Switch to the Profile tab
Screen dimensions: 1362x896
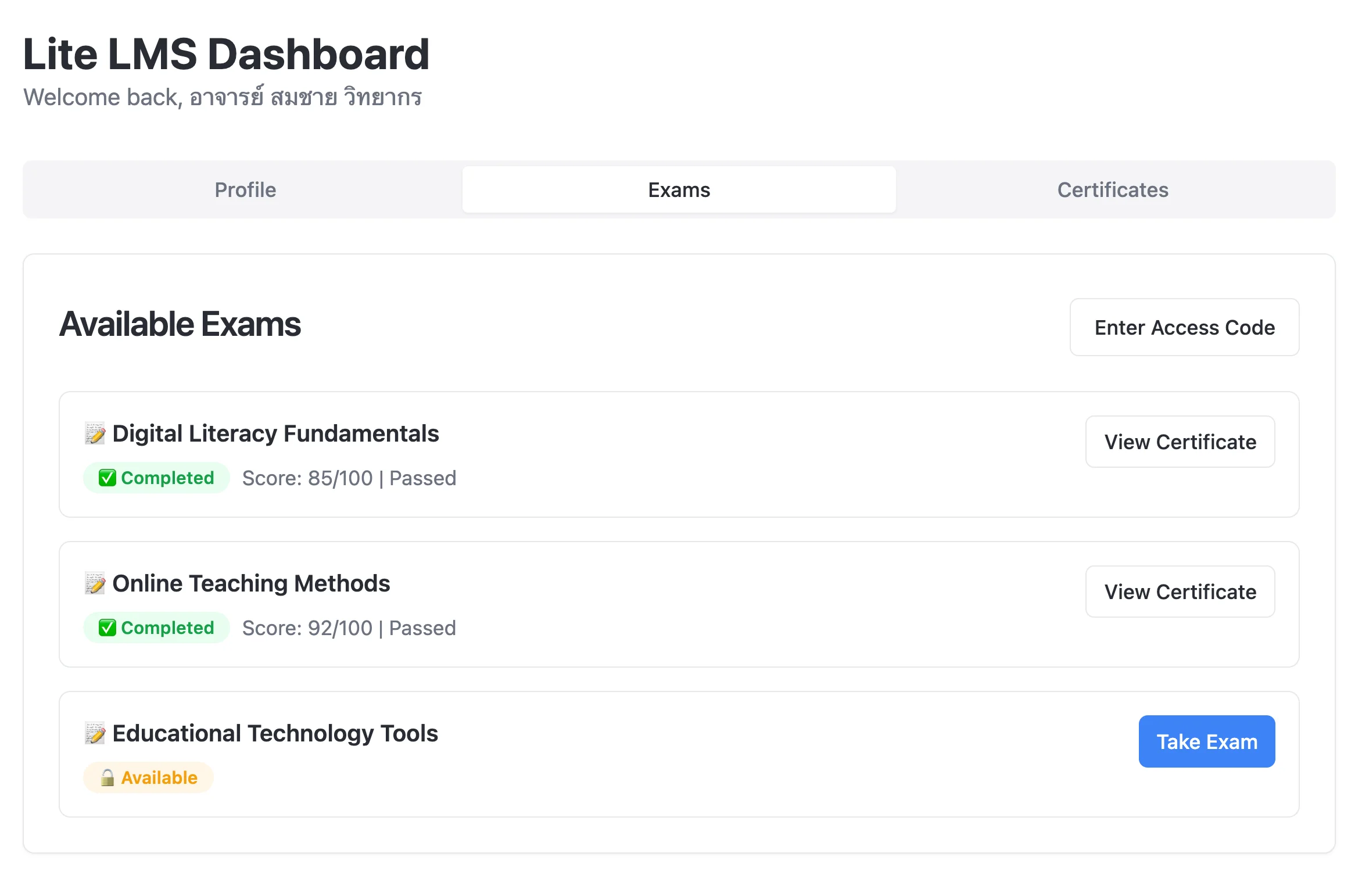245,190
